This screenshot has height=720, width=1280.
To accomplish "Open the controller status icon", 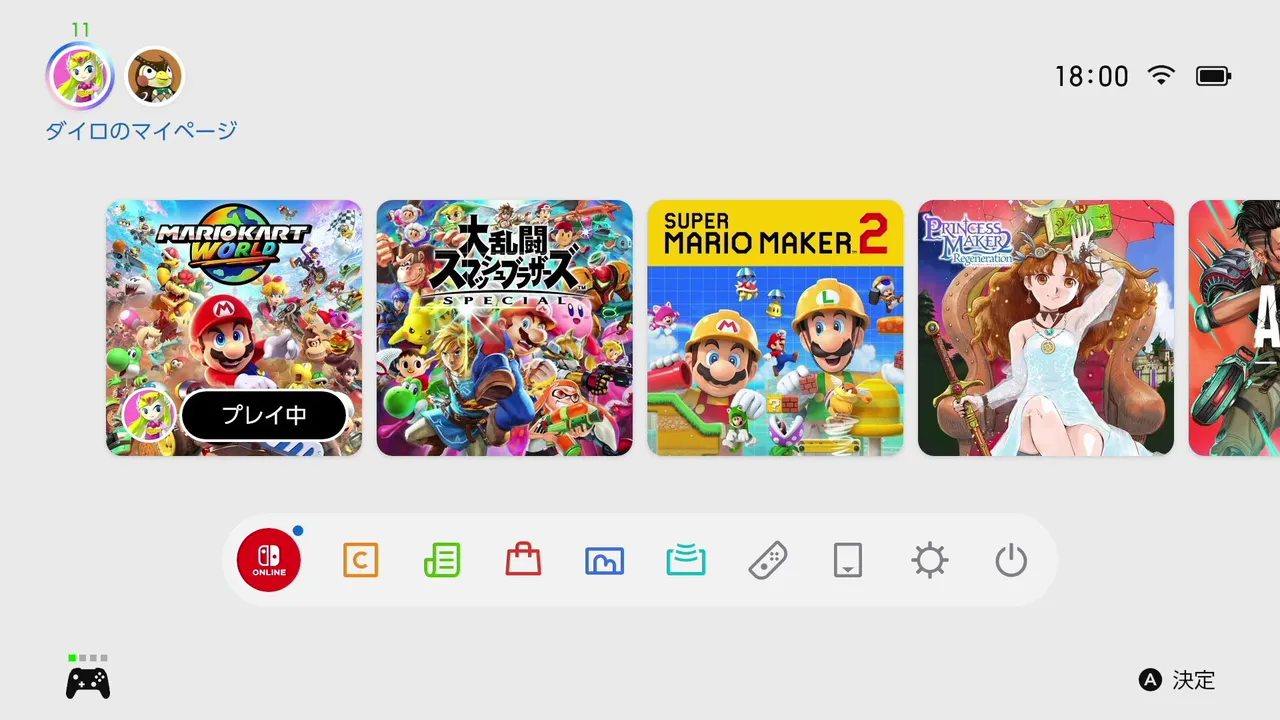I will pyautogui.click(x=88, y=679).
